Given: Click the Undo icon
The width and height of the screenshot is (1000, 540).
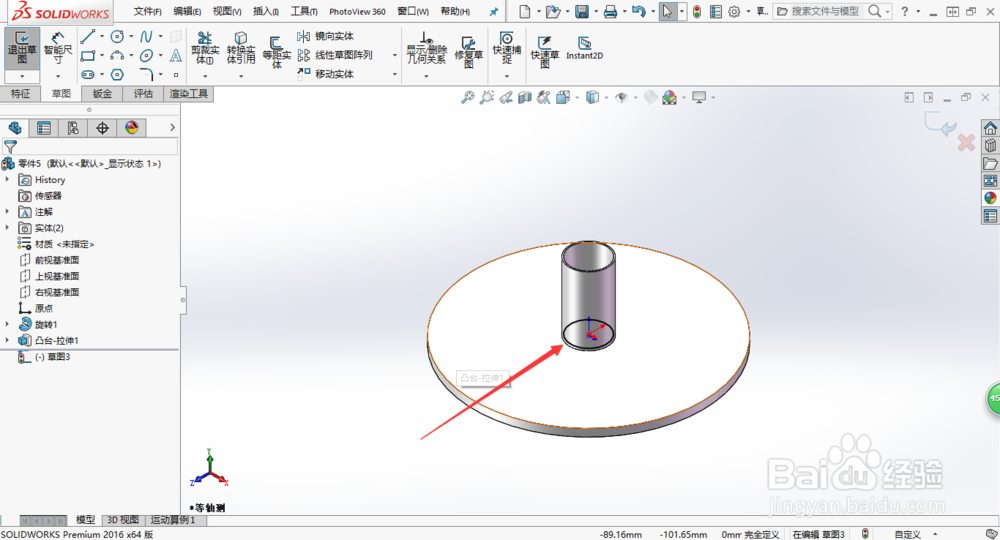Looking at the screenshot, I should click(x=638, y=11).
